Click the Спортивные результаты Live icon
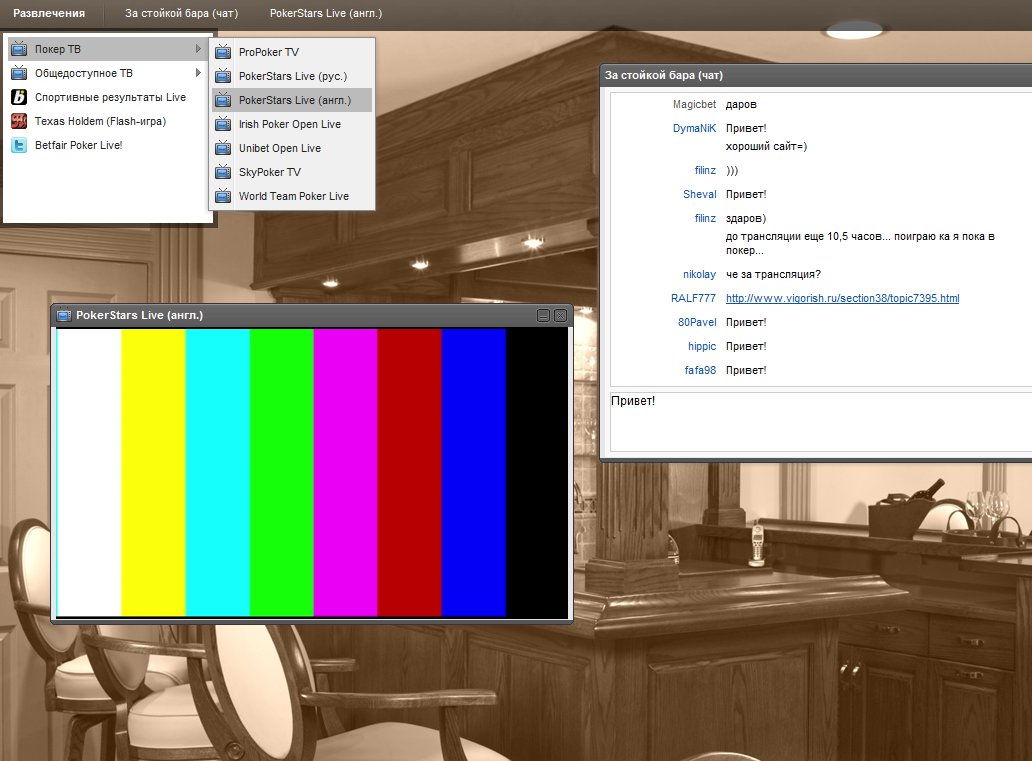This screenshot has height=761, width=1032. coord(18,97)
